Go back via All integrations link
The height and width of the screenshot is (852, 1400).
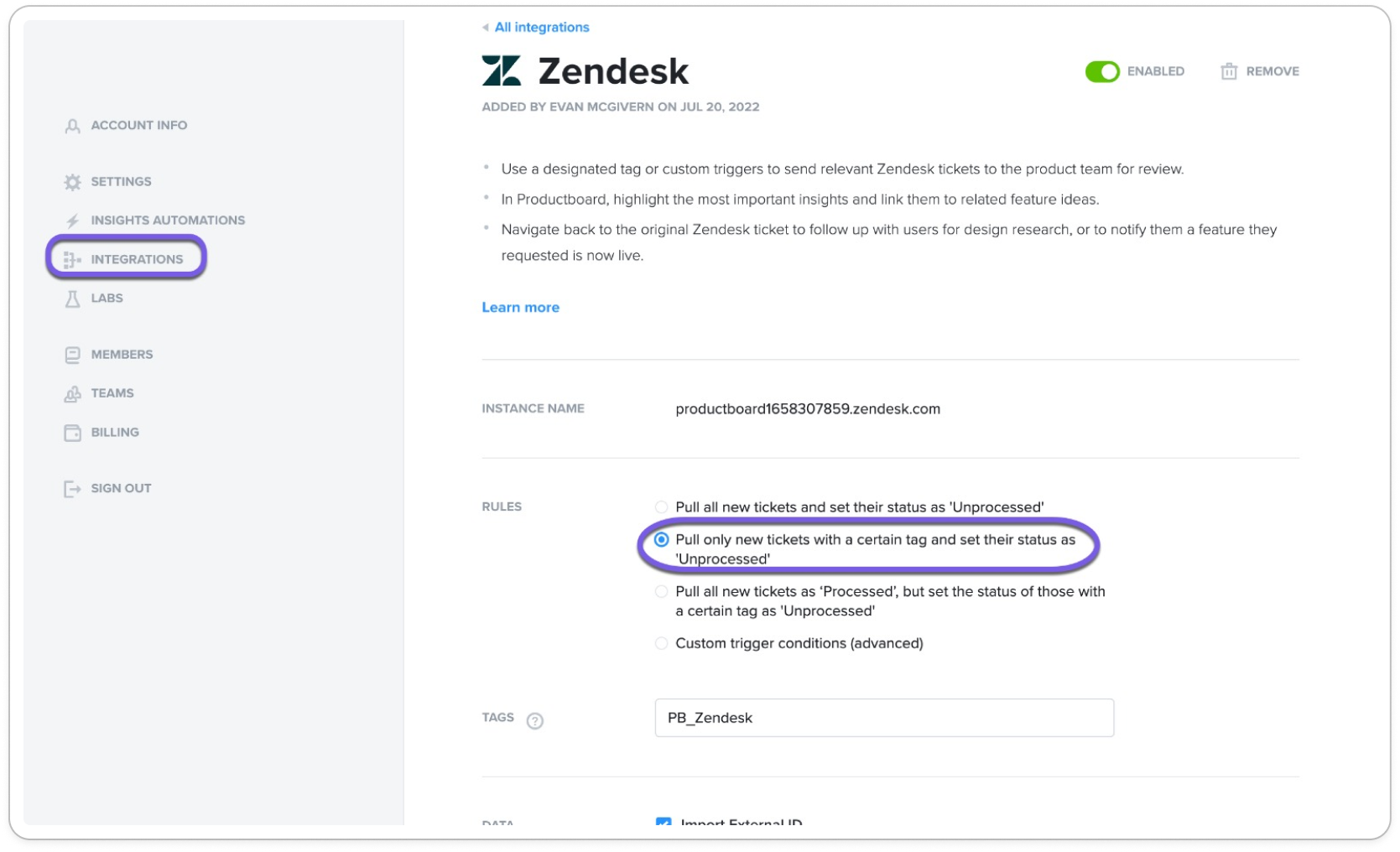point(542,28)
